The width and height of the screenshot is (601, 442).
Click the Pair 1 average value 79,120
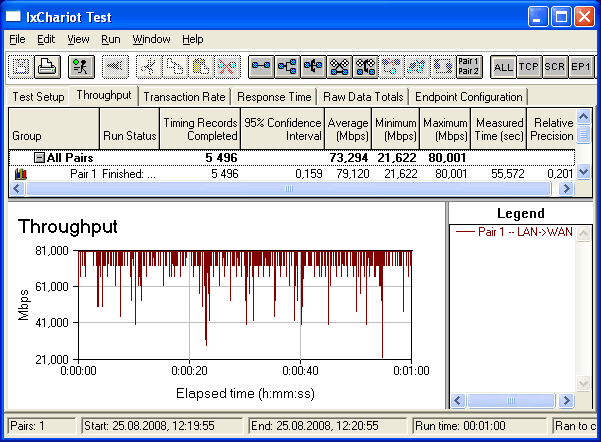353,174
